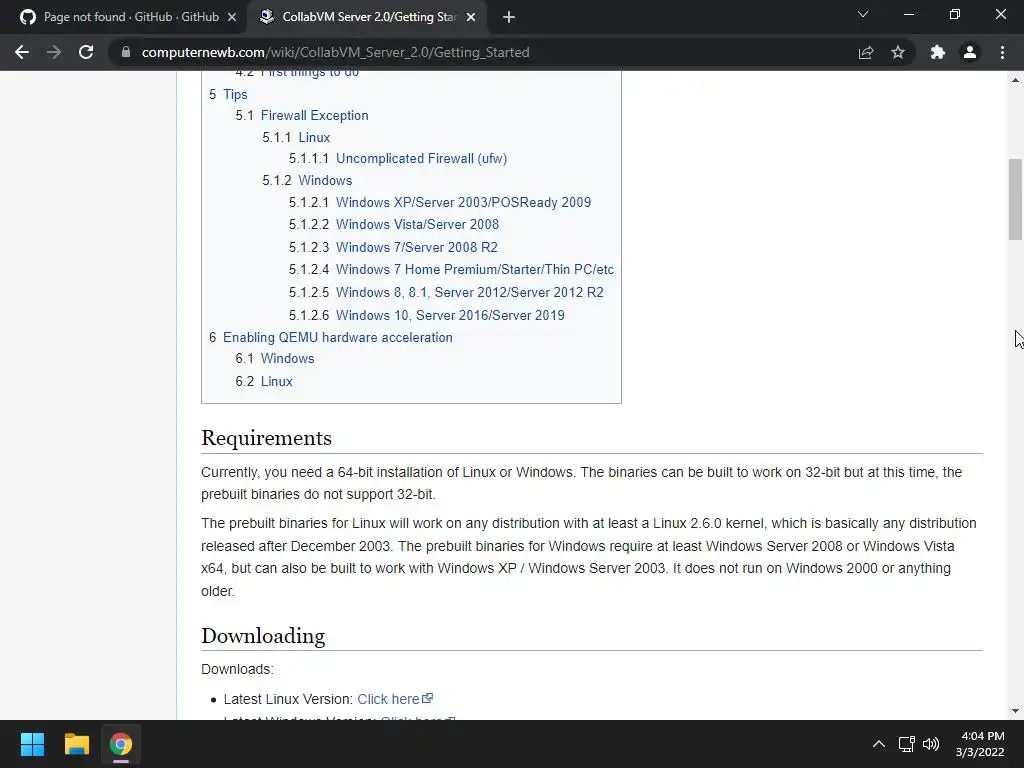Viewport: 1024px width, 768px height.
Task: Jump to Enabling QEMU hardware acceleration
Action: click(338, 338)
